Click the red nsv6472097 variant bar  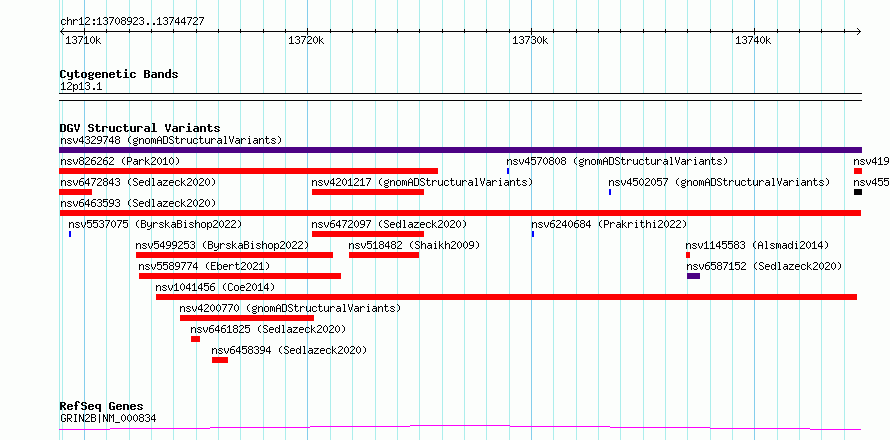[x=368, y=234]
